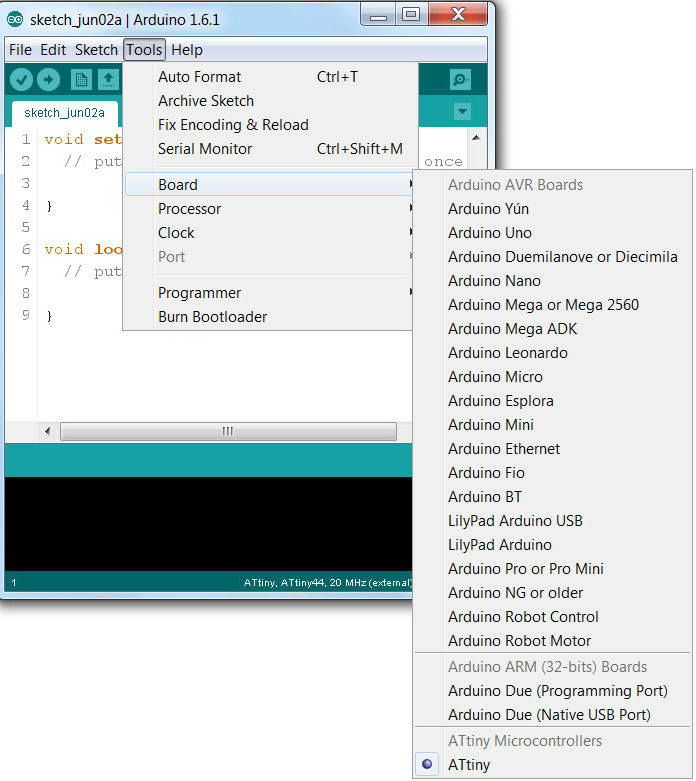
Task: Click line 1 void setup code
Action: click(82, 139)
